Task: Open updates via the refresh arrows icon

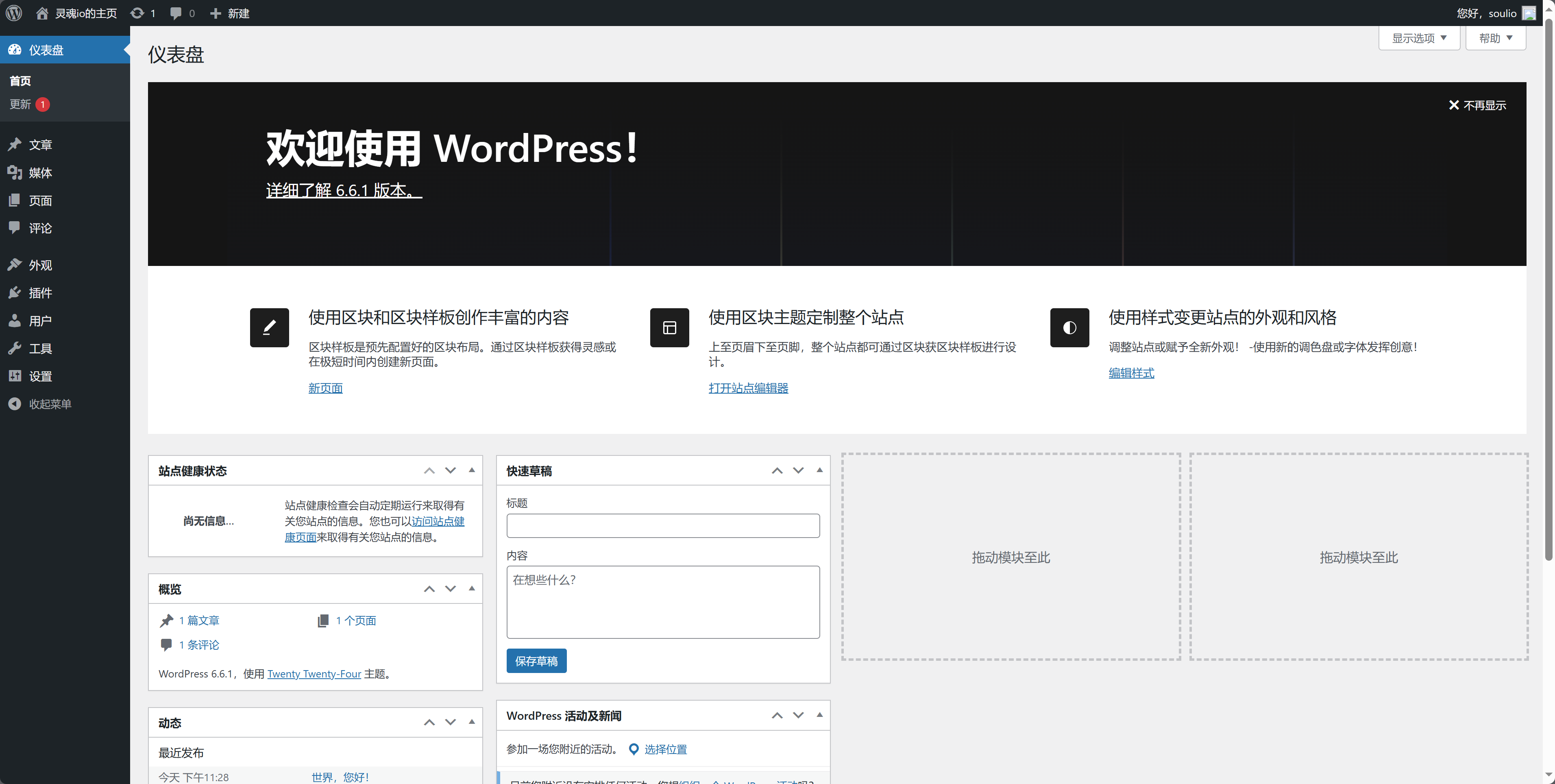Action: coord(137,13)
